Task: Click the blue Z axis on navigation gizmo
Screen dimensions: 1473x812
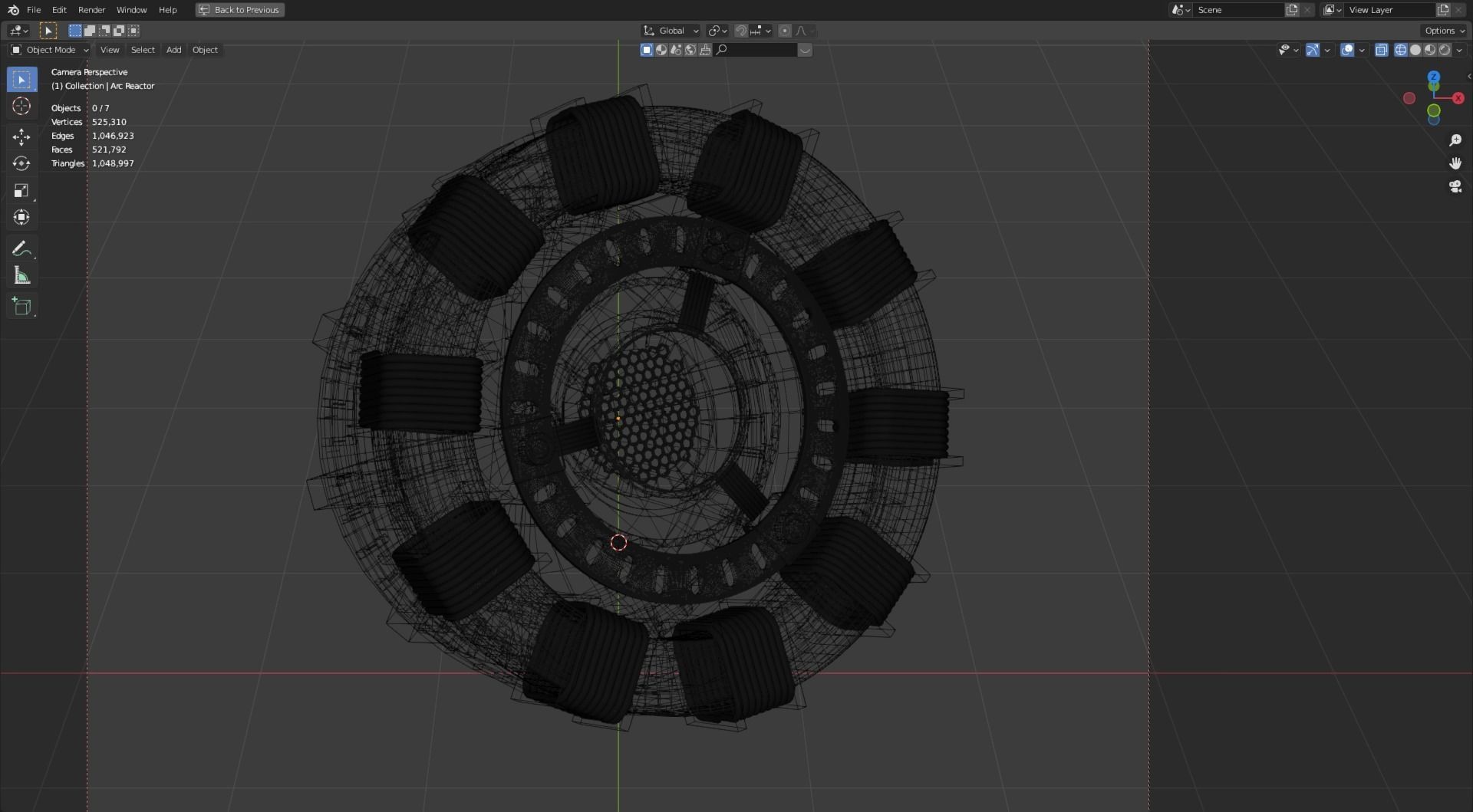Action: [1434, 77]
